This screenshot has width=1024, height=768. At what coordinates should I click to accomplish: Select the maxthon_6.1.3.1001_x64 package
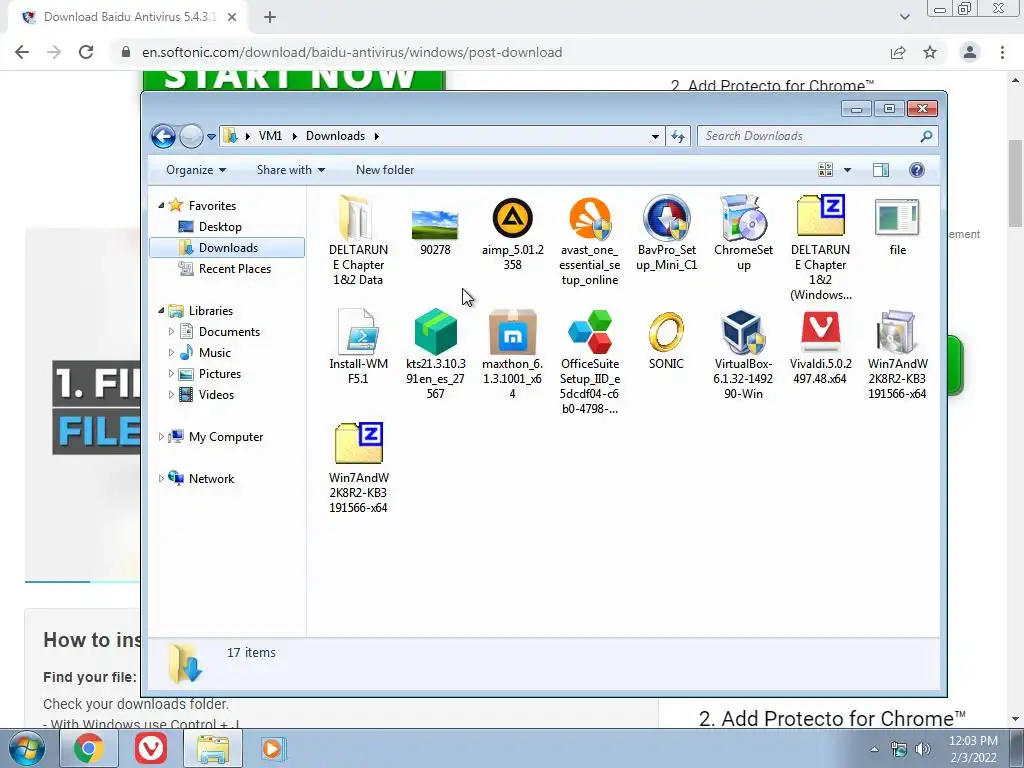click(x=512, y=354)
